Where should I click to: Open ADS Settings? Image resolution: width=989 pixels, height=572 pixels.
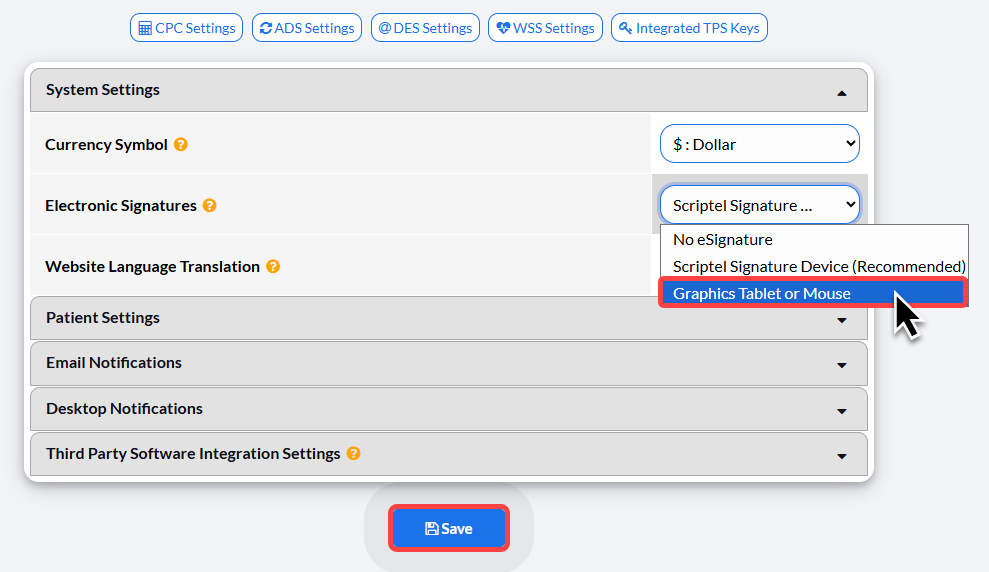click(307, 28)
